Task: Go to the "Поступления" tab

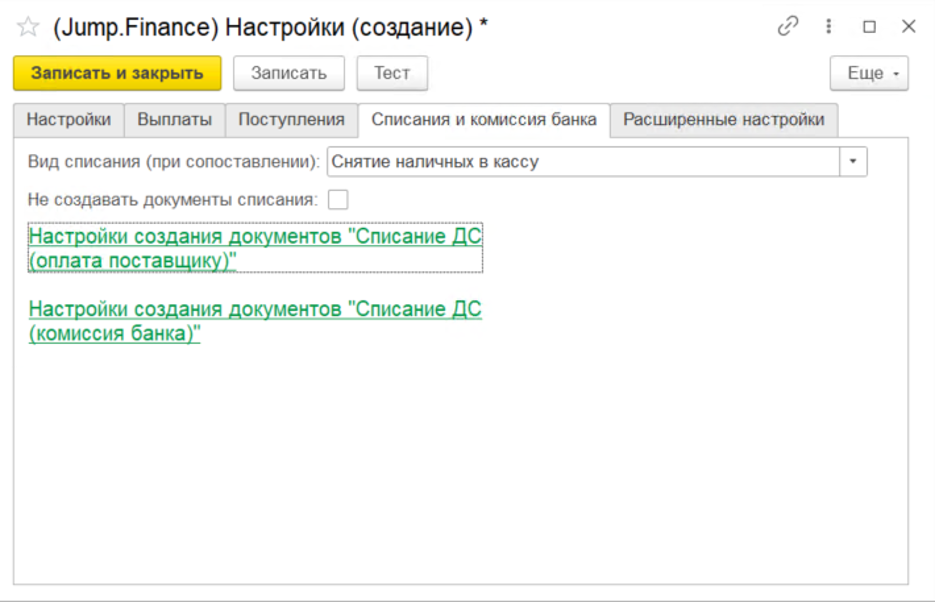Action: pyautogui.click(x=291, y=120)
